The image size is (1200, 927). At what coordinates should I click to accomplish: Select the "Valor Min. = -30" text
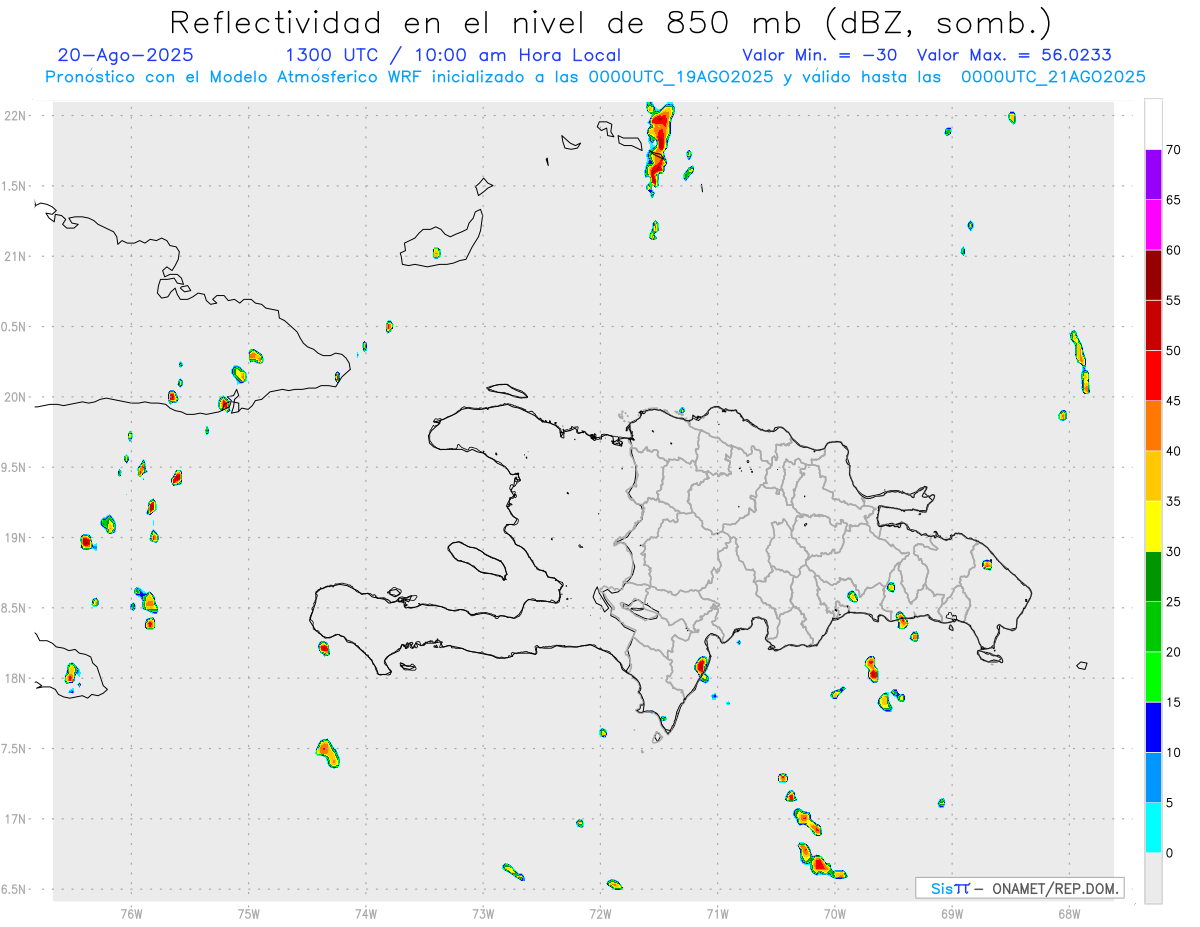818,55
